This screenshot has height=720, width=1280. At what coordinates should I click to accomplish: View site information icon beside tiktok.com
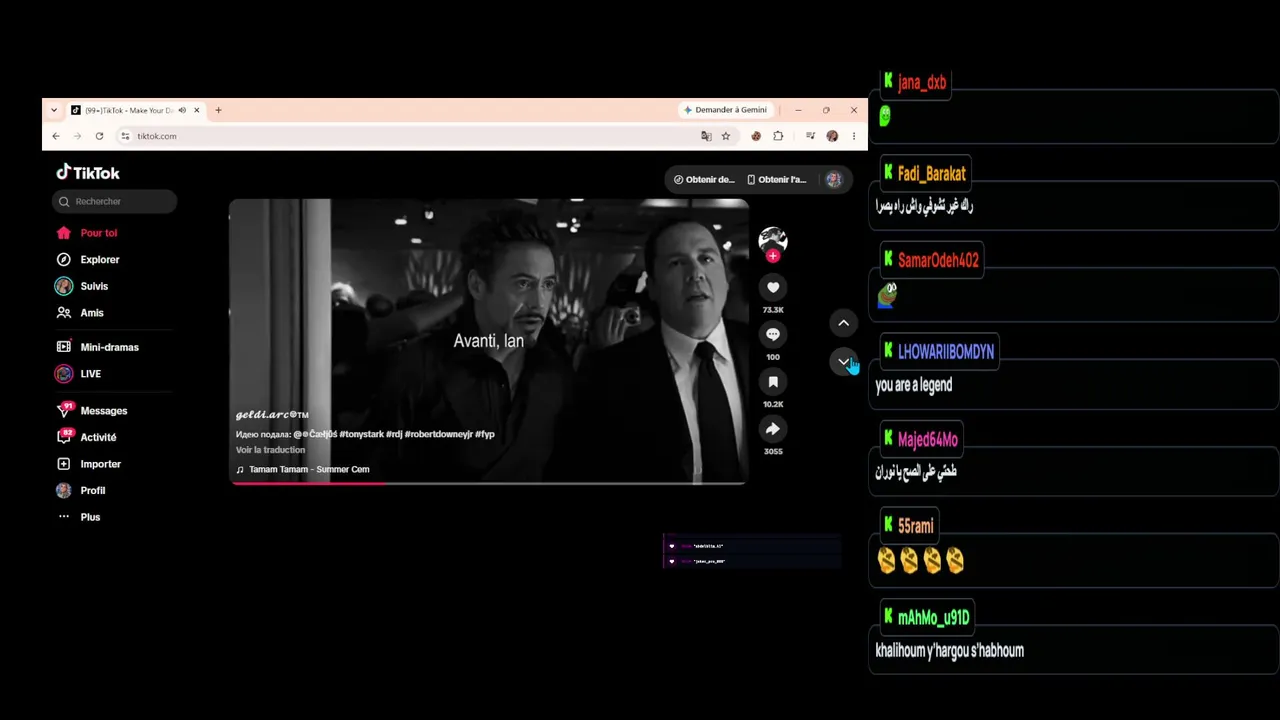(x=125, y=136)
